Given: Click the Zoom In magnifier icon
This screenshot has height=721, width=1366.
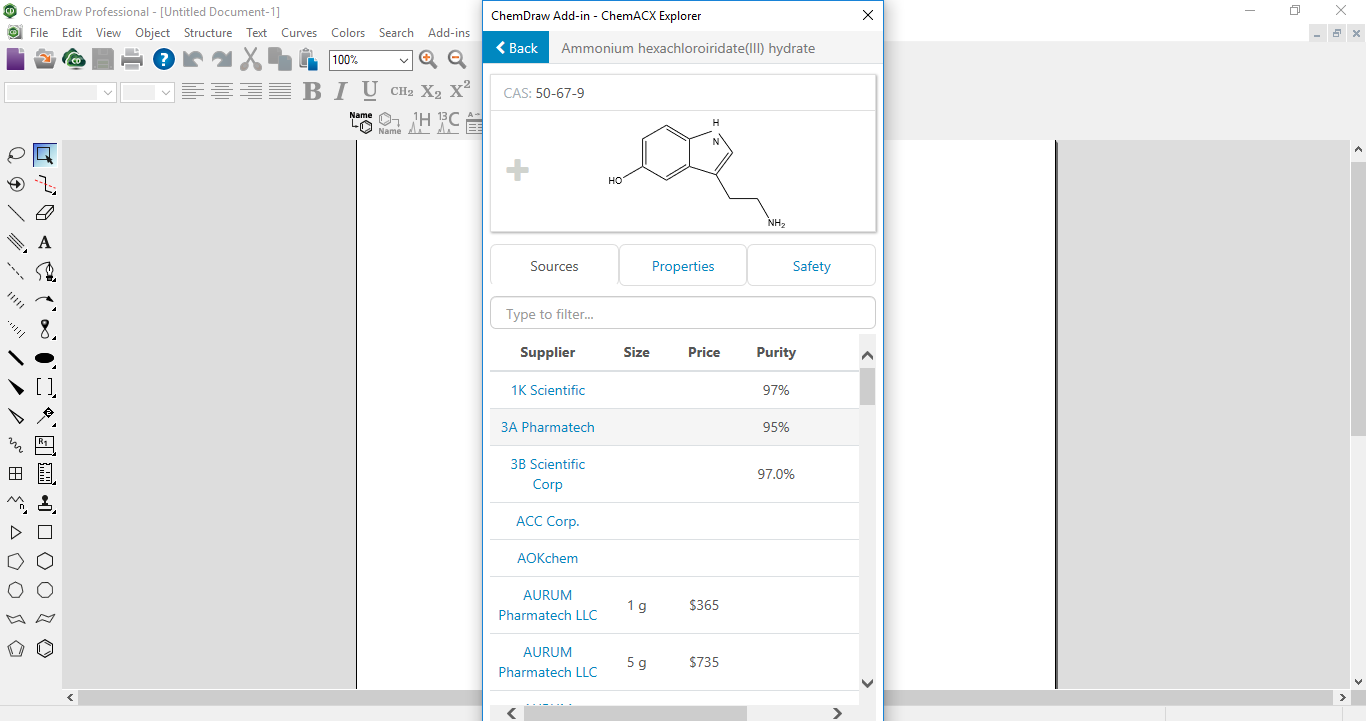Looking at the screenshot, I should (428, 60).
